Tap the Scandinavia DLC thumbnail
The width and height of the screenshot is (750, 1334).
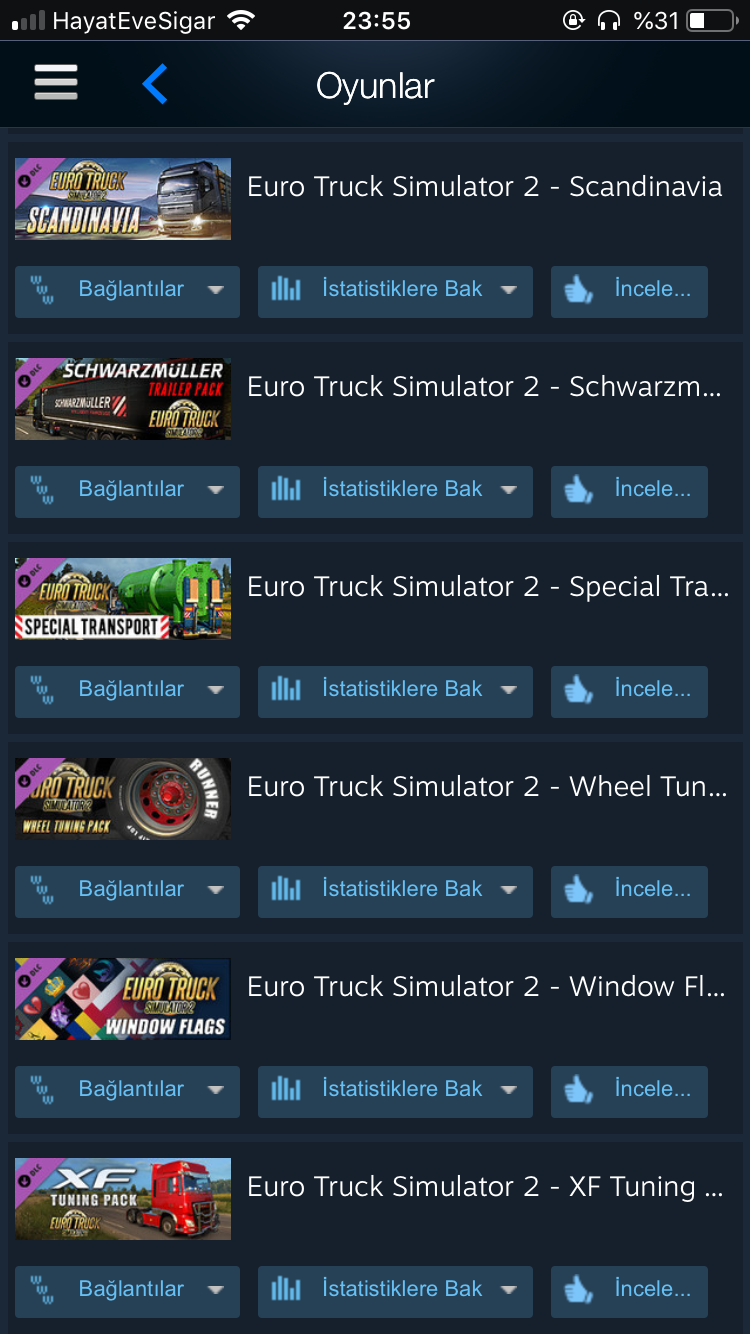(x=123, y=199)
